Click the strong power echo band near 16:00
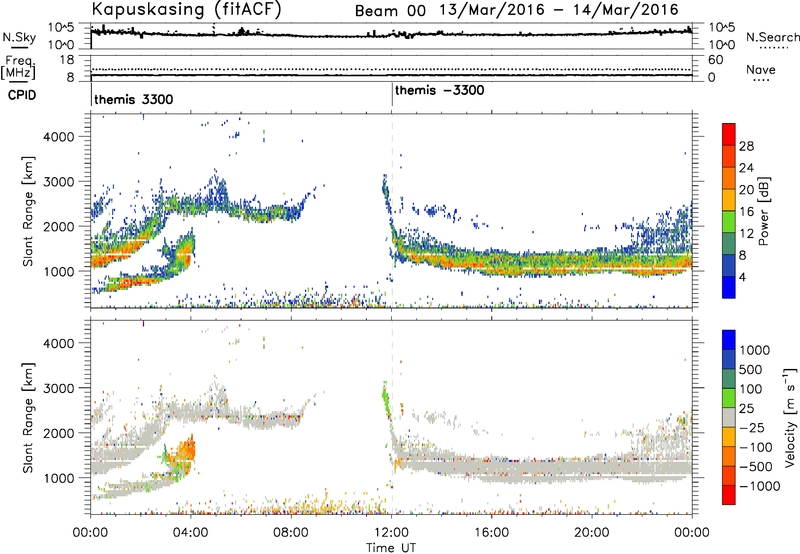800x554 pixels. (491, 263)
